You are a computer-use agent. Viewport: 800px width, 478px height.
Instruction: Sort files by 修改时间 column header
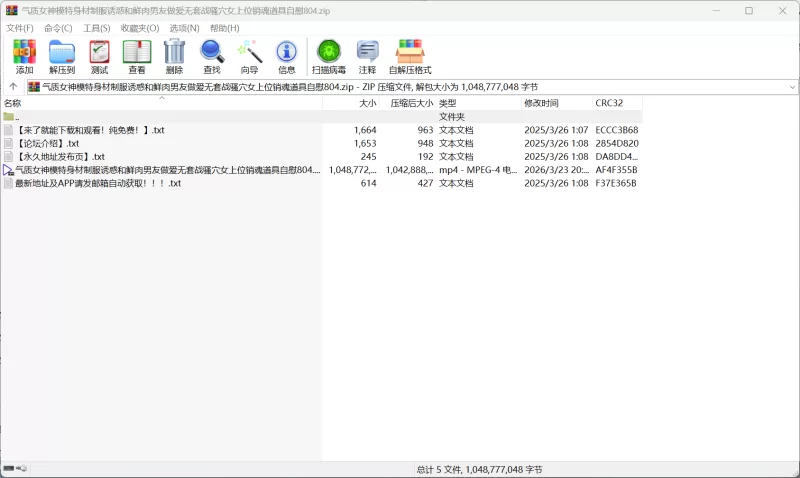click(541, 103)
